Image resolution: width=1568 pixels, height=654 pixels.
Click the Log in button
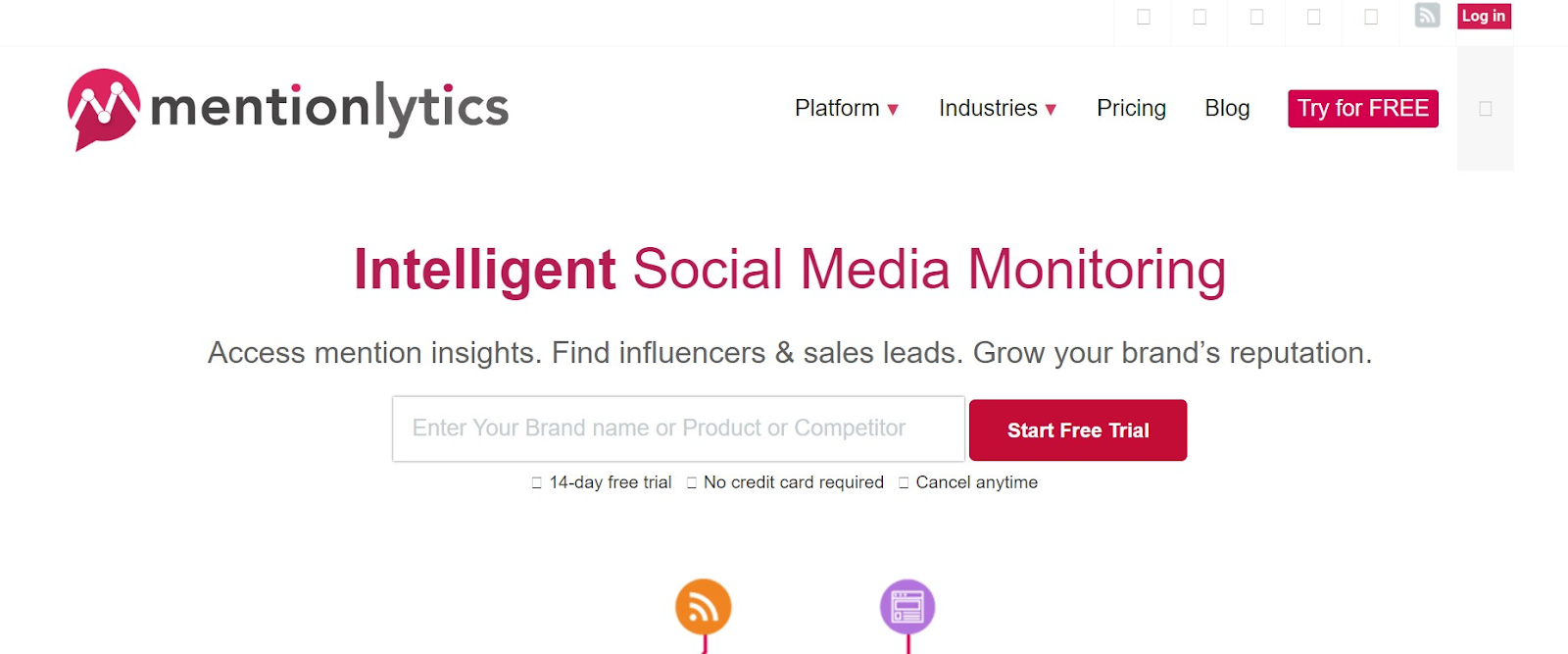pyautogui.click(x=1483, y=16)
